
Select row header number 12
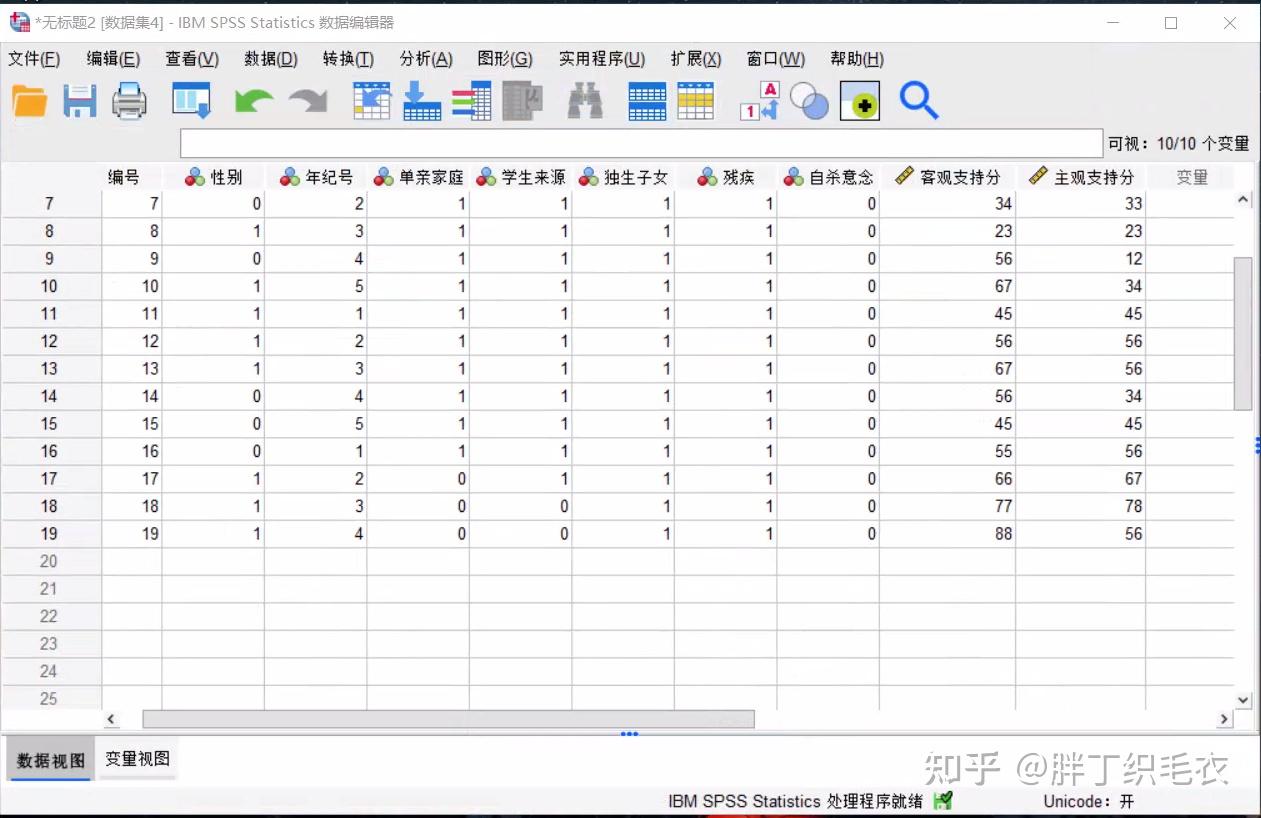click(50, 341)
